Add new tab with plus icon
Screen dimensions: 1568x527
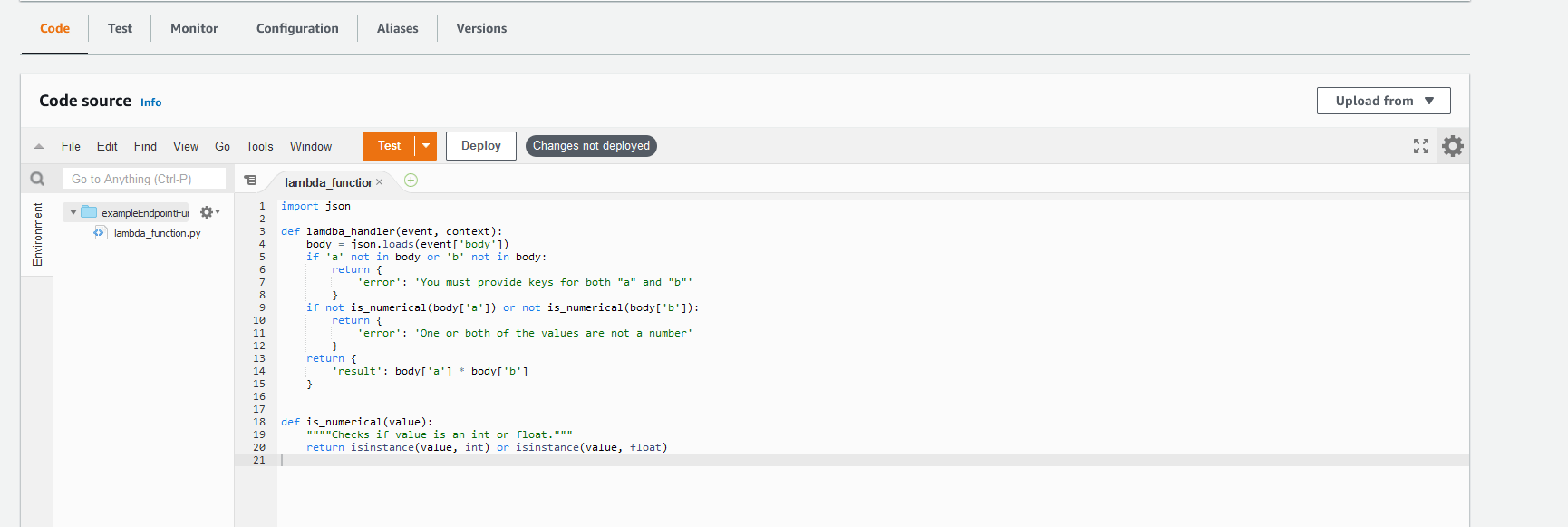[x=411, y=181]
